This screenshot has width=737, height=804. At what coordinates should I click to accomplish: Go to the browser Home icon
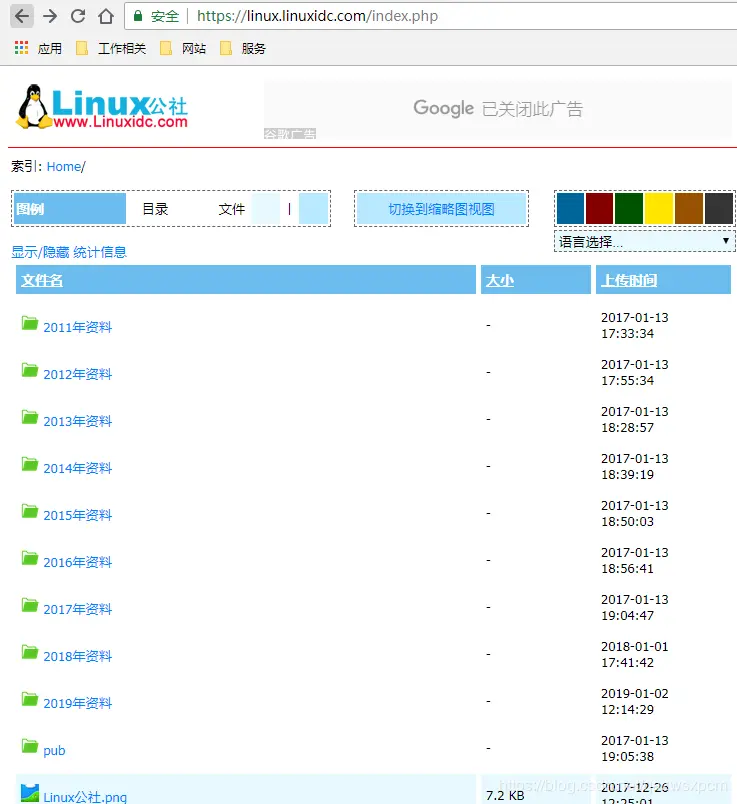[x=106, y=16]
